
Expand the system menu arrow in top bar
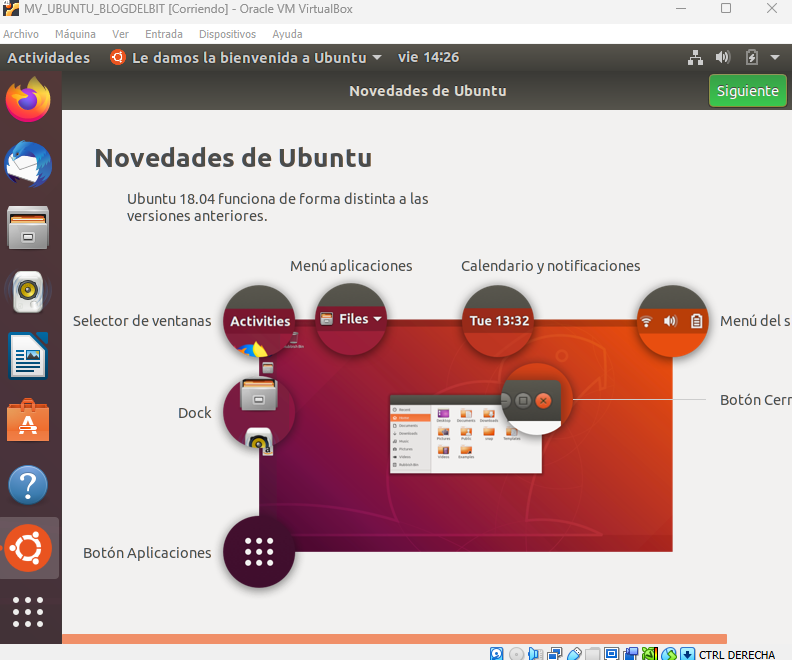pyautogui.click(x=775, y=58)
